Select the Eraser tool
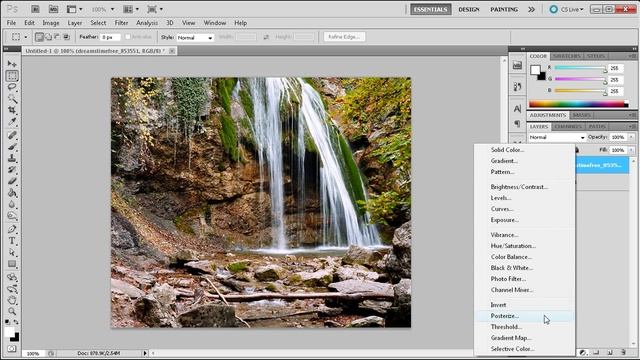The width and height of the screenshot is (640, 360). point(12,181)
